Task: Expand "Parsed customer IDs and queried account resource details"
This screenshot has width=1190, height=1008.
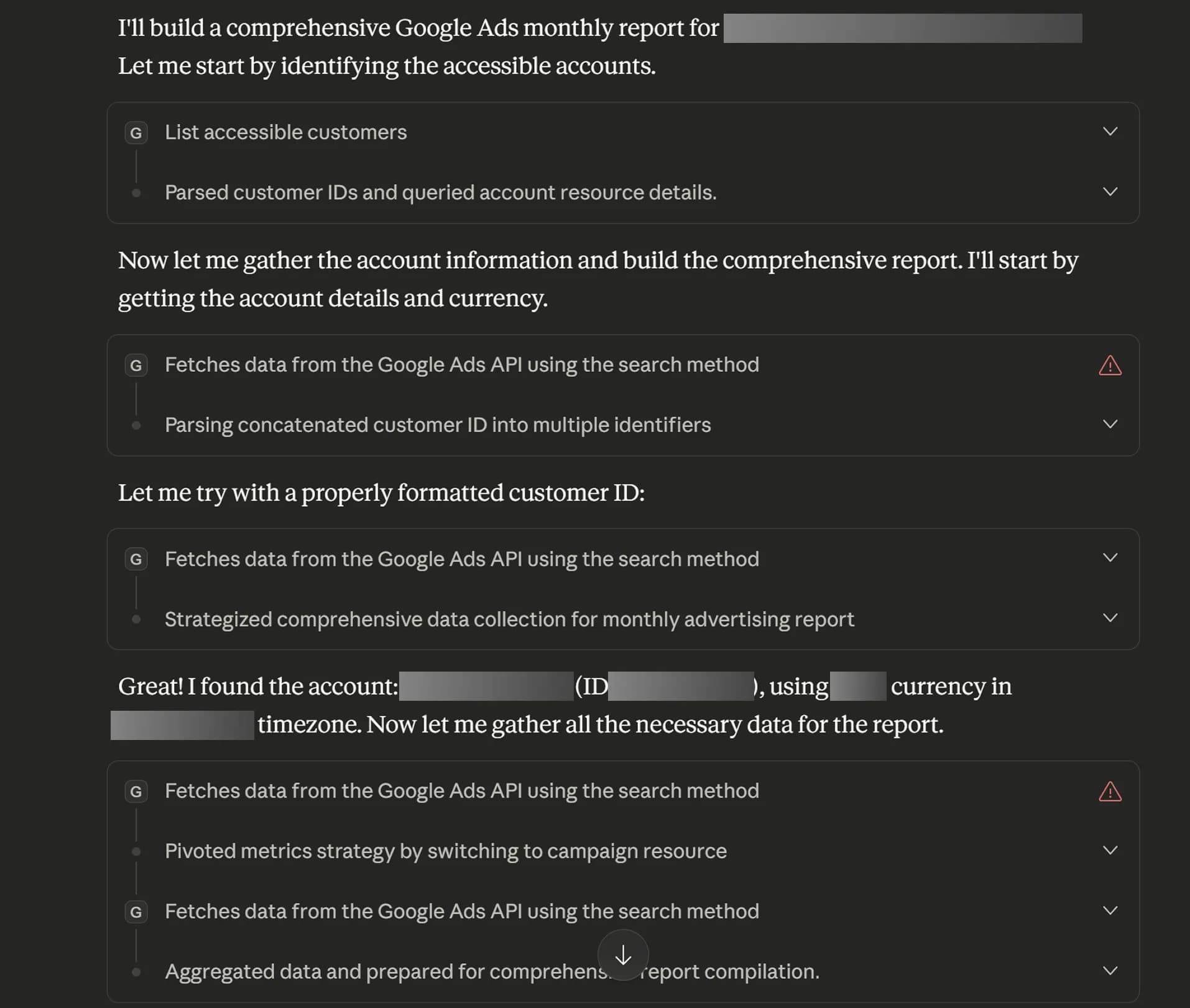Action: click(x=1110, y=193)
